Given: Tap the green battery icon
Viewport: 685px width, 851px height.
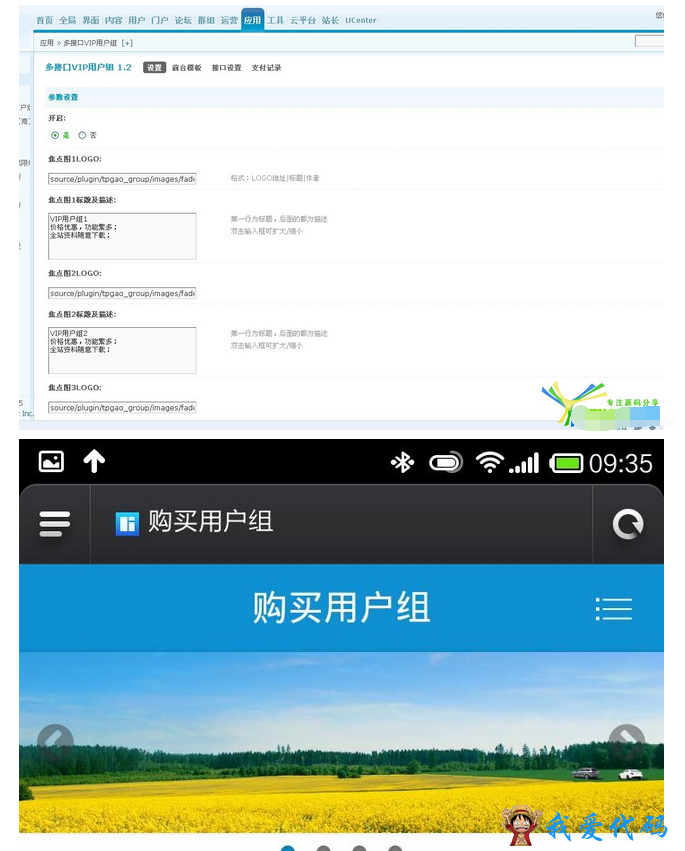Looking at the screenshot, I should 566,463.
